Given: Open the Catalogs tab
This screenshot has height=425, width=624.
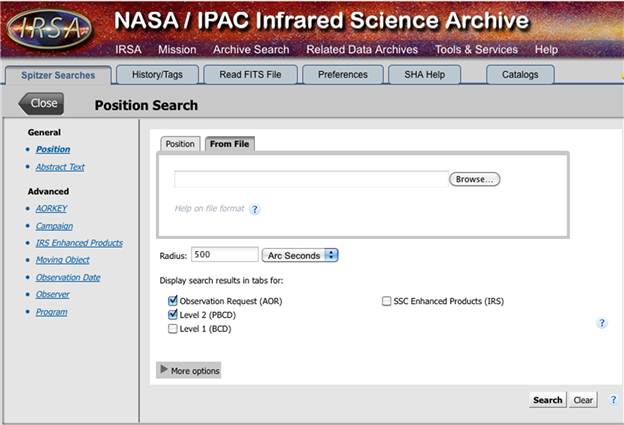Looking at the screenshot, I should (520, 75).
